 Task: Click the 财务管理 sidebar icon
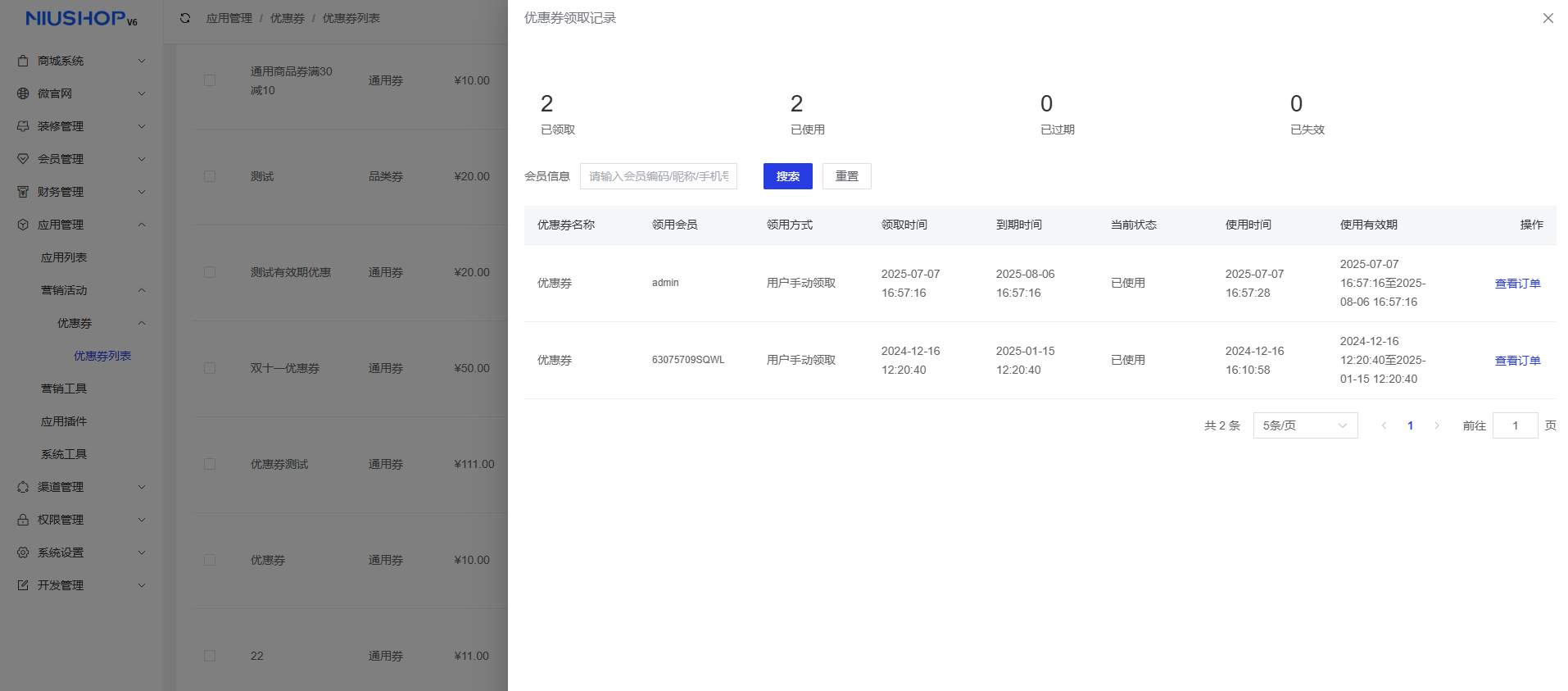(23, 192)
